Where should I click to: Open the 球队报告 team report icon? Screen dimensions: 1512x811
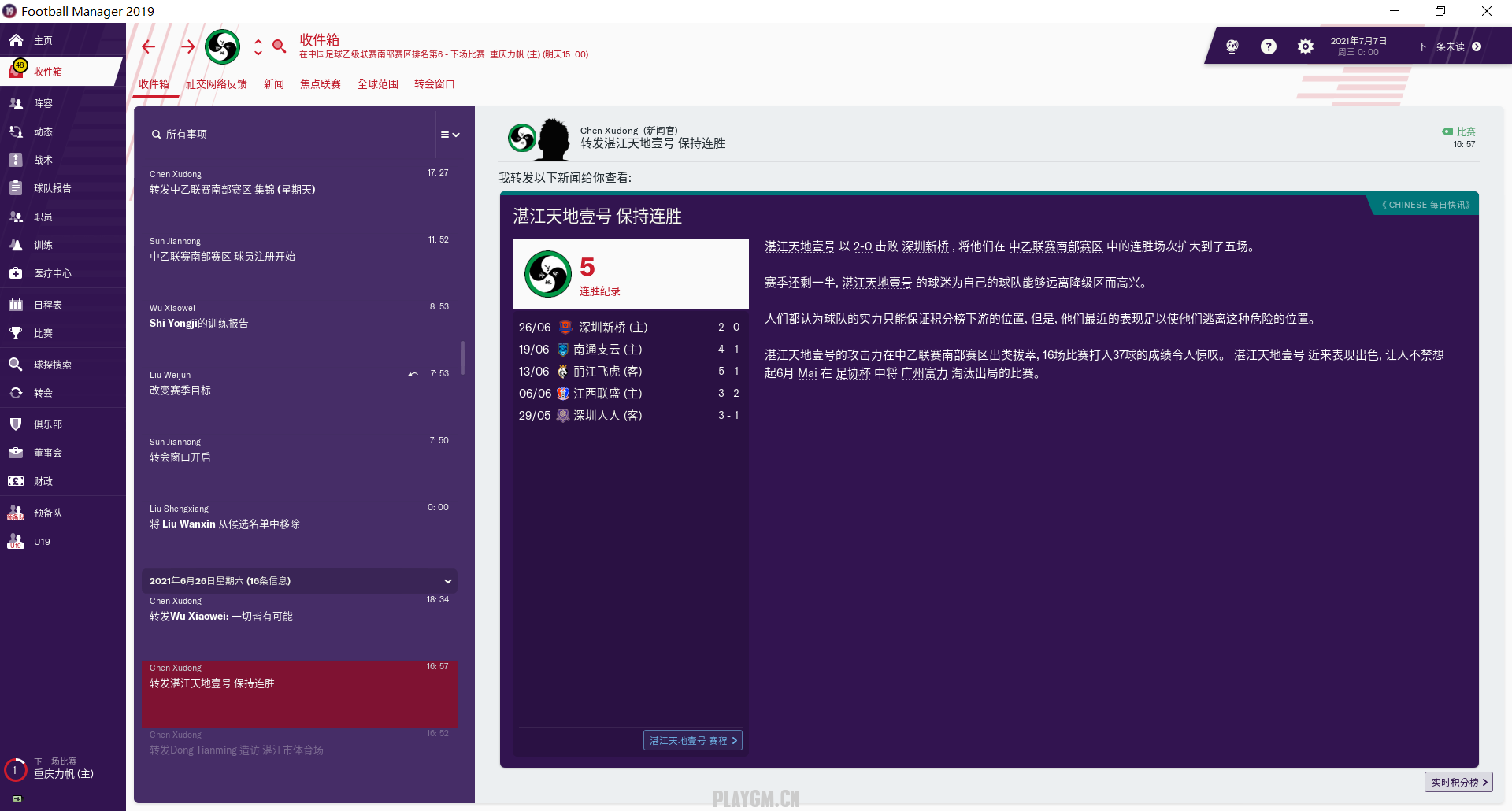[x=16, y=188]
